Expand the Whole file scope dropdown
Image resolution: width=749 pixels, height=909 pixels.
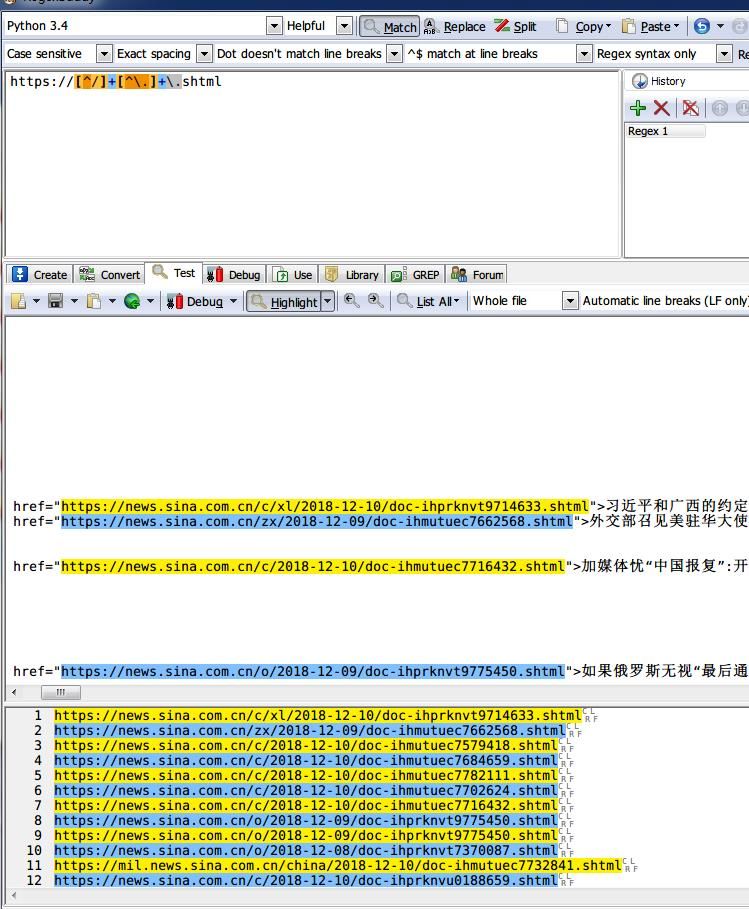(570, 301)
